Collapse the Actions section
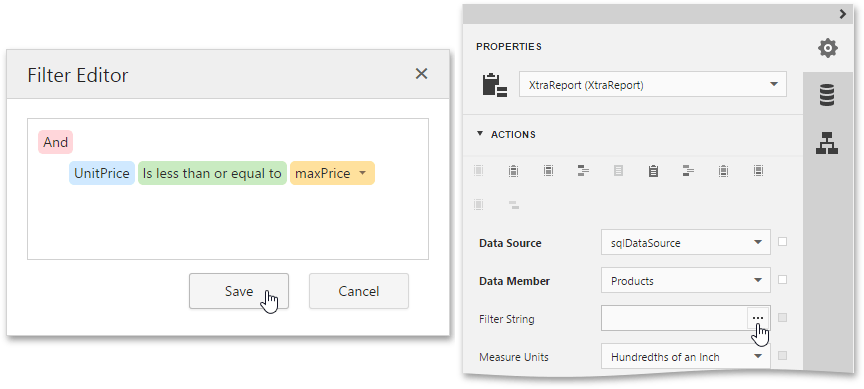 tap(479, 134)
